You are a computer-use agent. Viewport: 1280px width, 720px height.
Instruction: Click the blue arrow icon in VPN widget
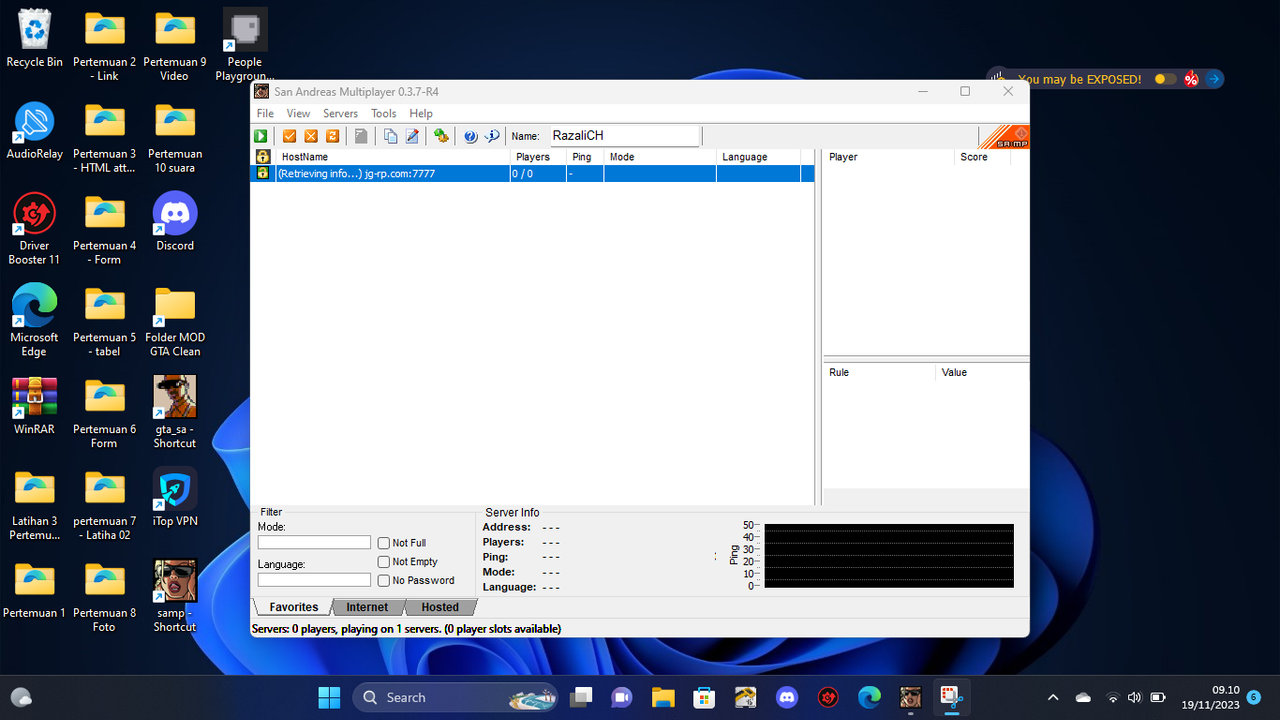tap(1213, 79)
